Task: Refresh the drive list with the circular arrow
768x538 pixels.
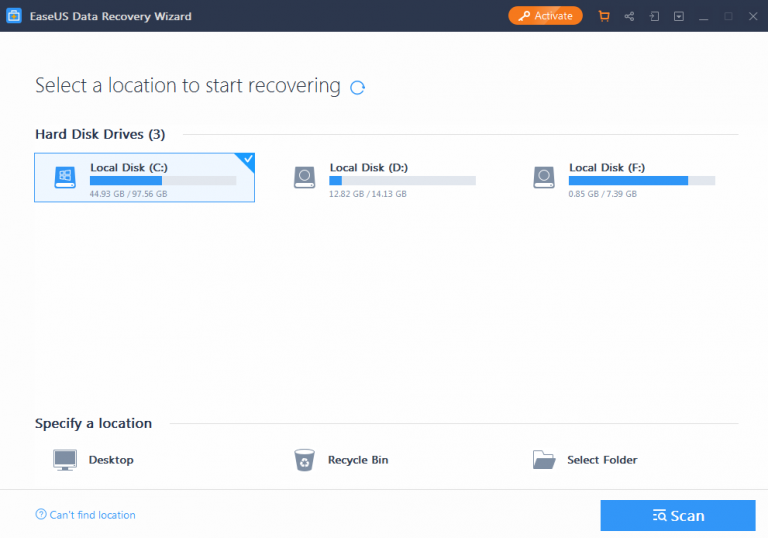Action: [x=357, y=87]
